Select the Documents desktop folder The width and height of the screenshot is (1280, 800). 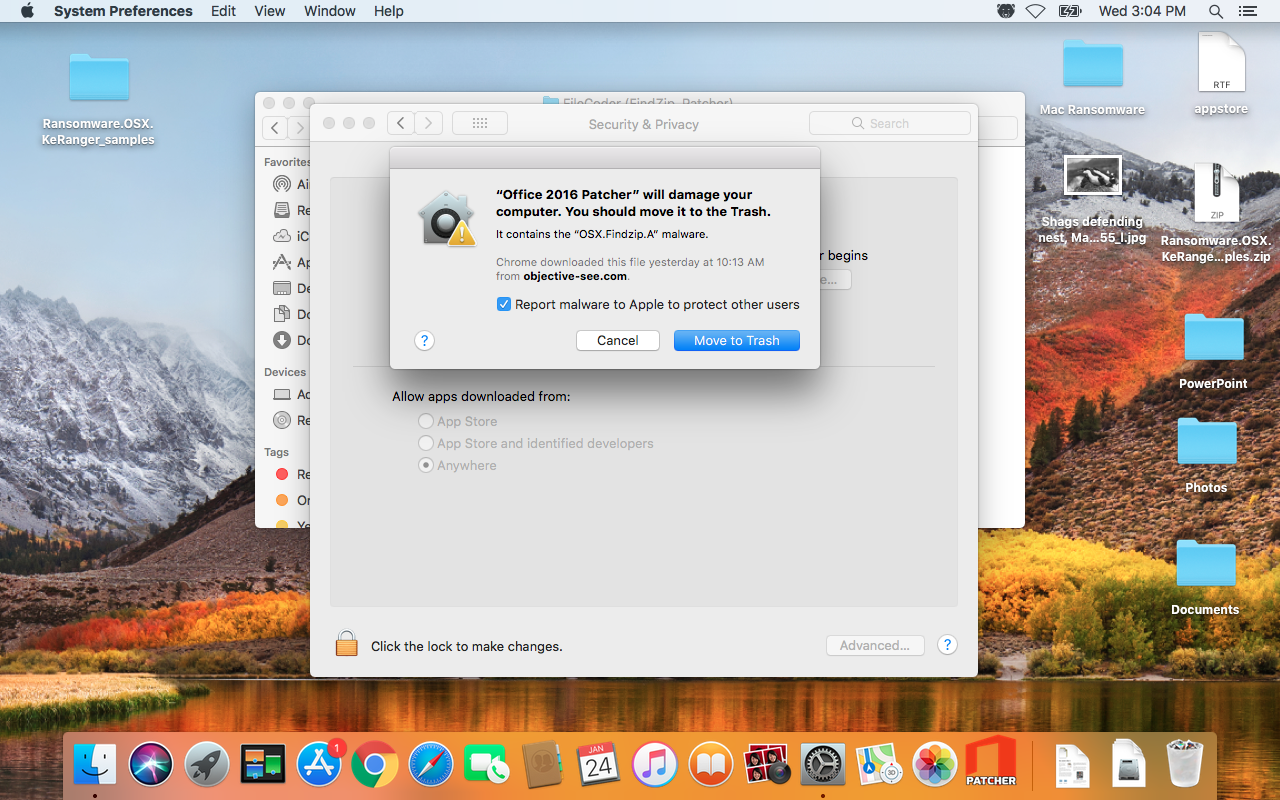point(1205,578)
